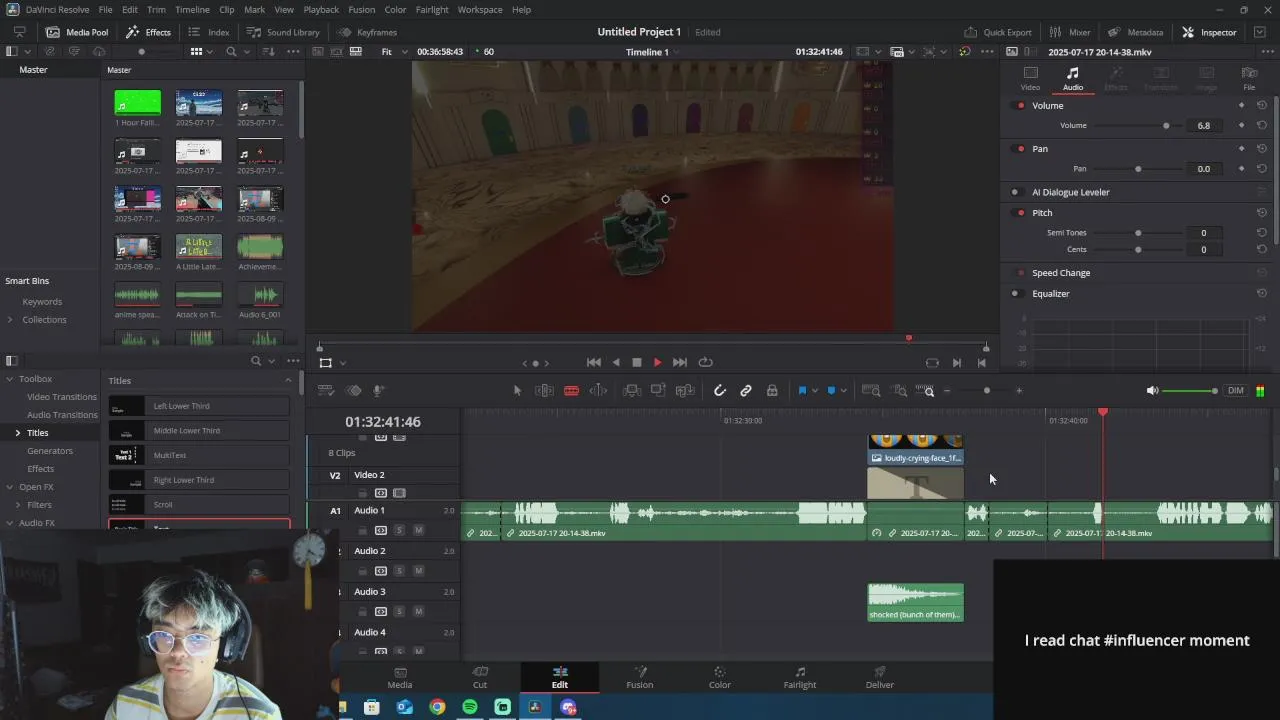Click Quick Export button
This screenshot has width=1280, height=720.
pos(997,32)
